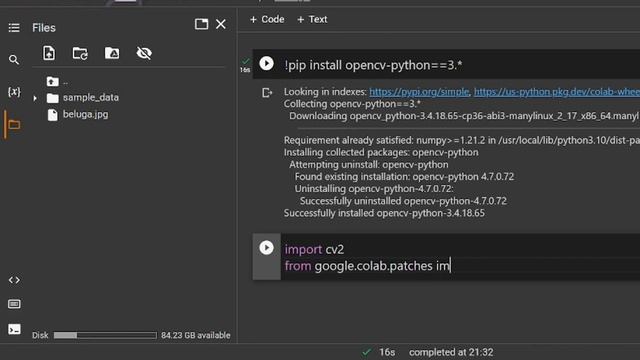Open the search sidebar icon
The width and height of the screenshot is (640, 360).
[14, 60]
